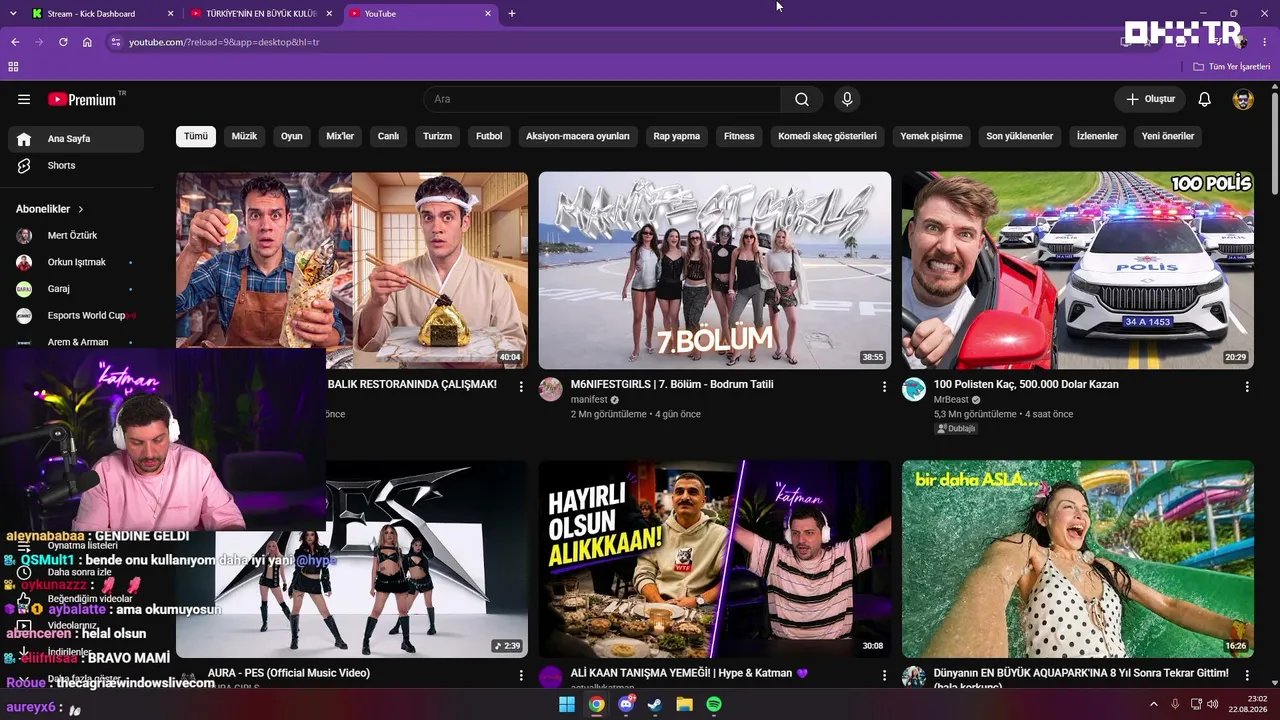Start voice search with the microphone icon
1280x720 pixels.
[x=847, y=99]
